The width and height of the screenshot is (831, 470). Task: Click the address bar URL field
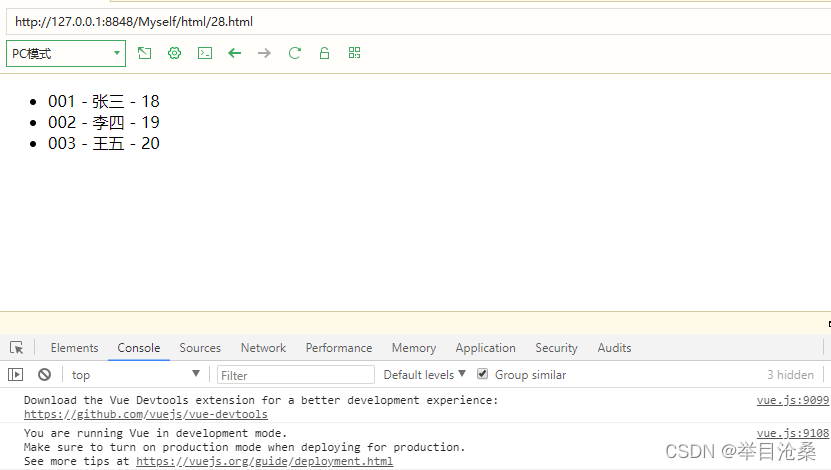[x=418, y=22]
